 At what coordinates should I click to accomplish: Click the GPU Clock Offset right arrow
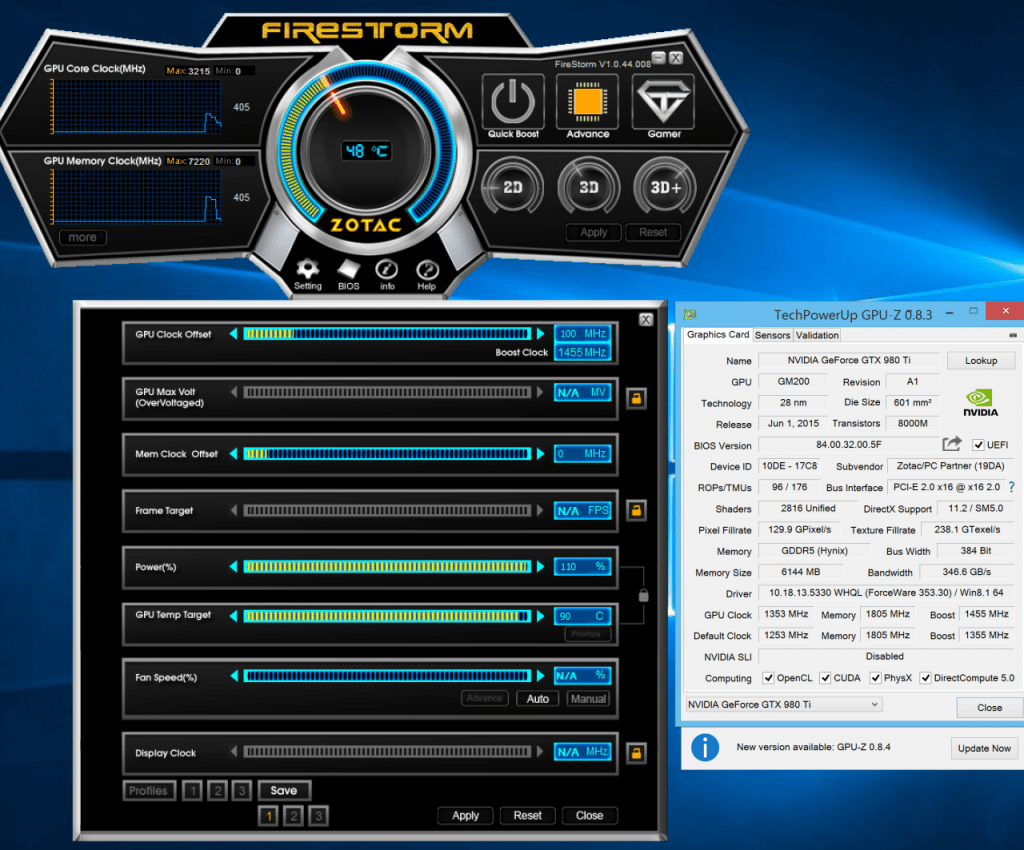pyautogui.click(x=541, y=334)
